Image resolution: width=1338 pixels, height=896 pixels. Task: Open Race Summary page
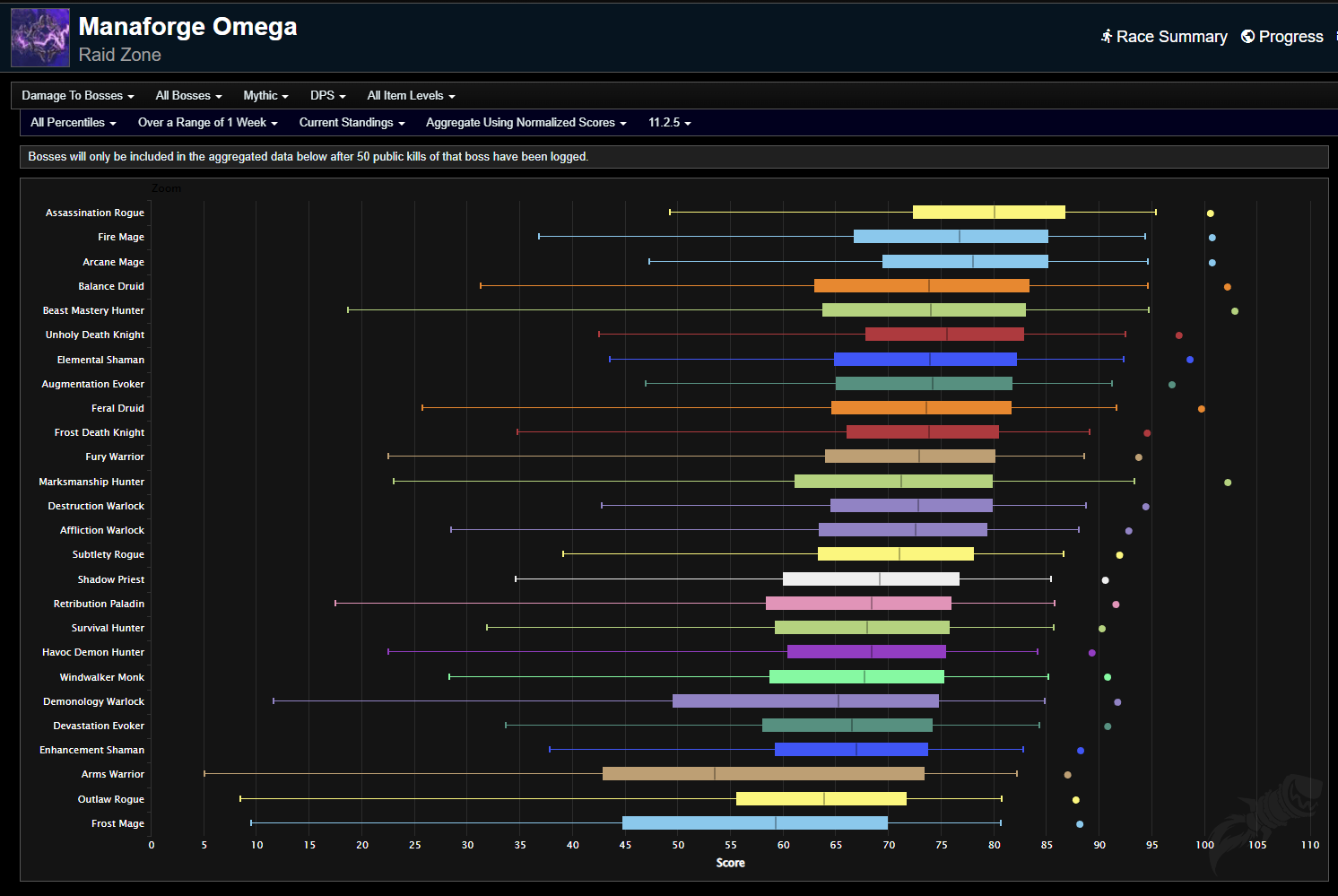click(x=1170, y=37)
